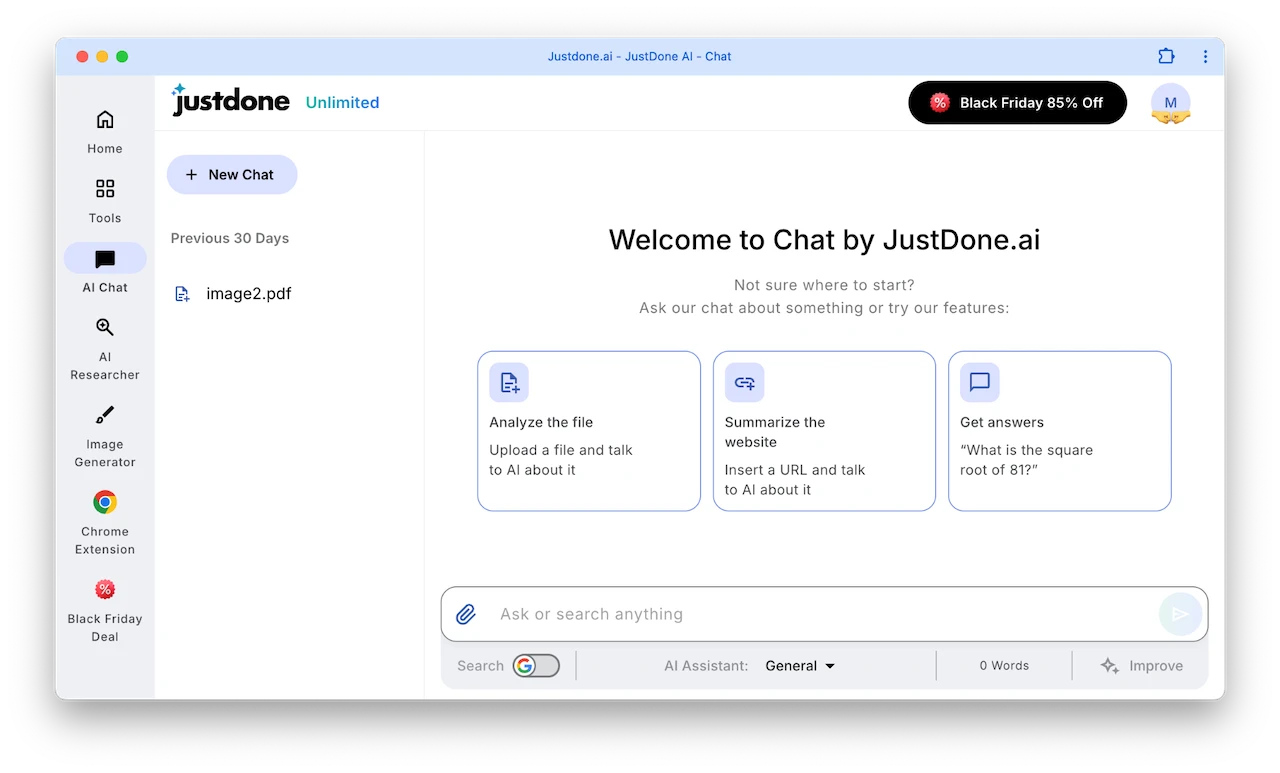Click the paperclip attachment icon
The image size is (1280, 773).
[x=466, y=614]
